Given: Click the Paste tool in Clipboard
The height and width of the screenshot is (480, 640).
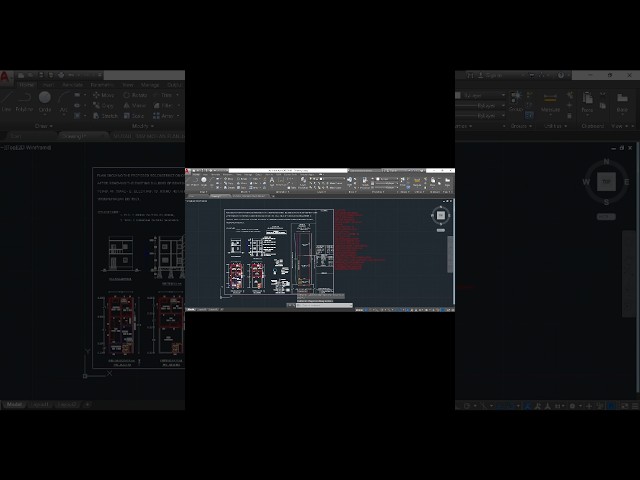Looking at the screenshot, I should pyautogui.click(x=587, y=102).
